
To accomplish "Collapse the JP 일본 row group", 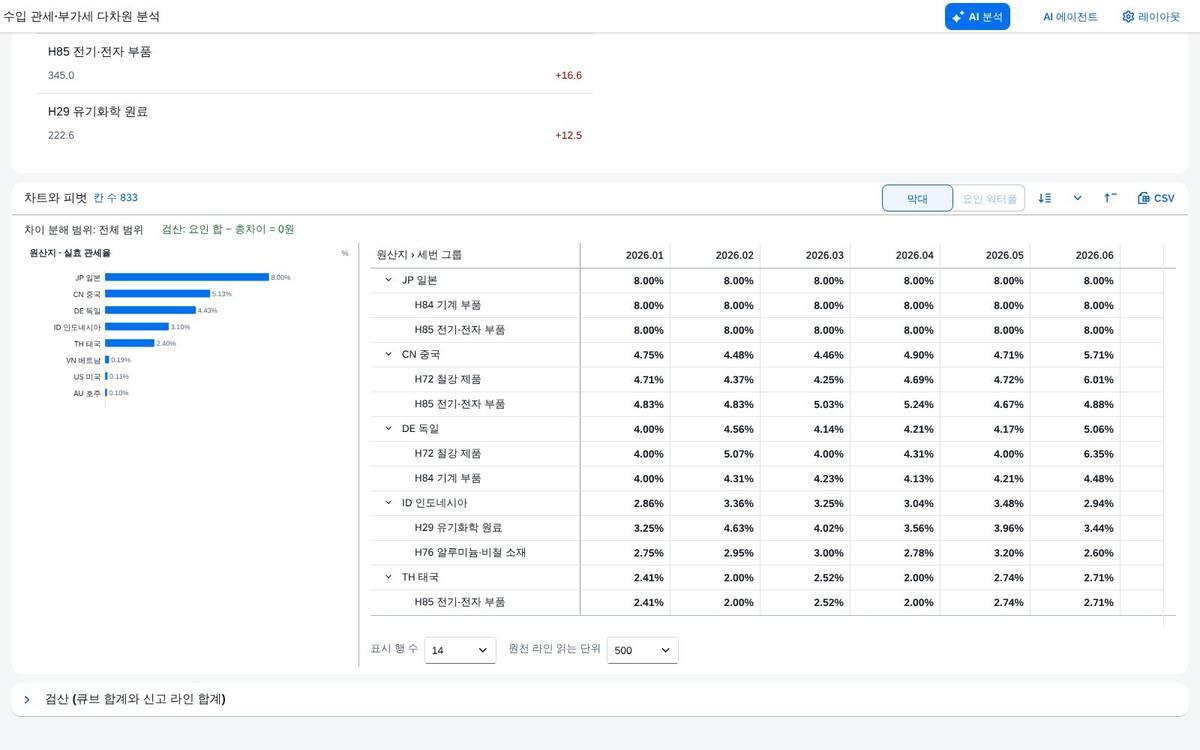I will (389, 280).
